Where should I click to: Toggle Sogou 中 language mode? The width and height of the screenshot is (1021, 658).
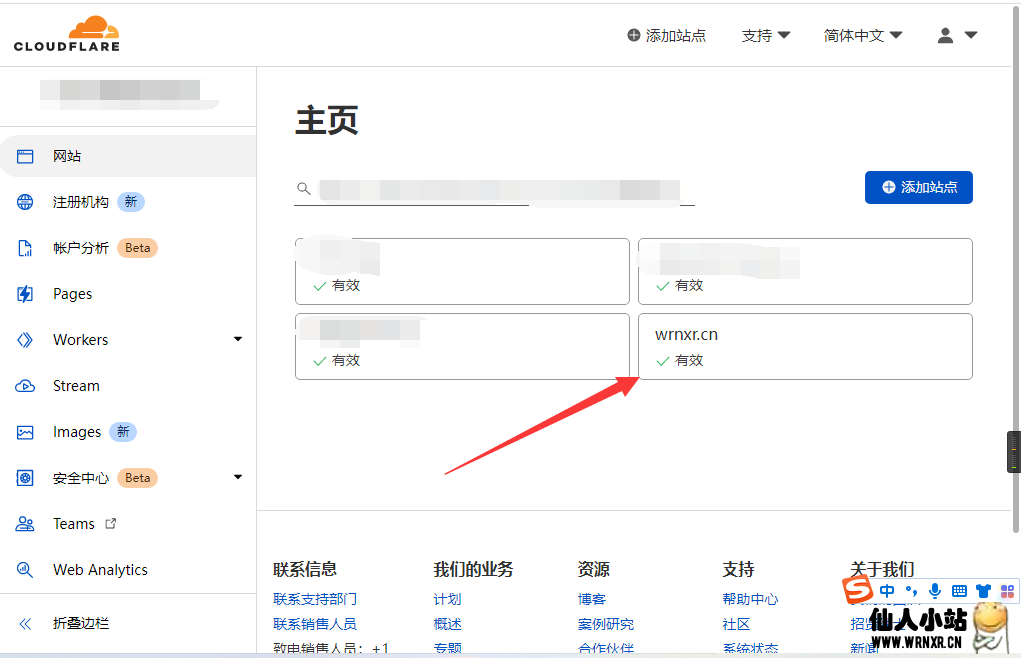click(887, 591)
